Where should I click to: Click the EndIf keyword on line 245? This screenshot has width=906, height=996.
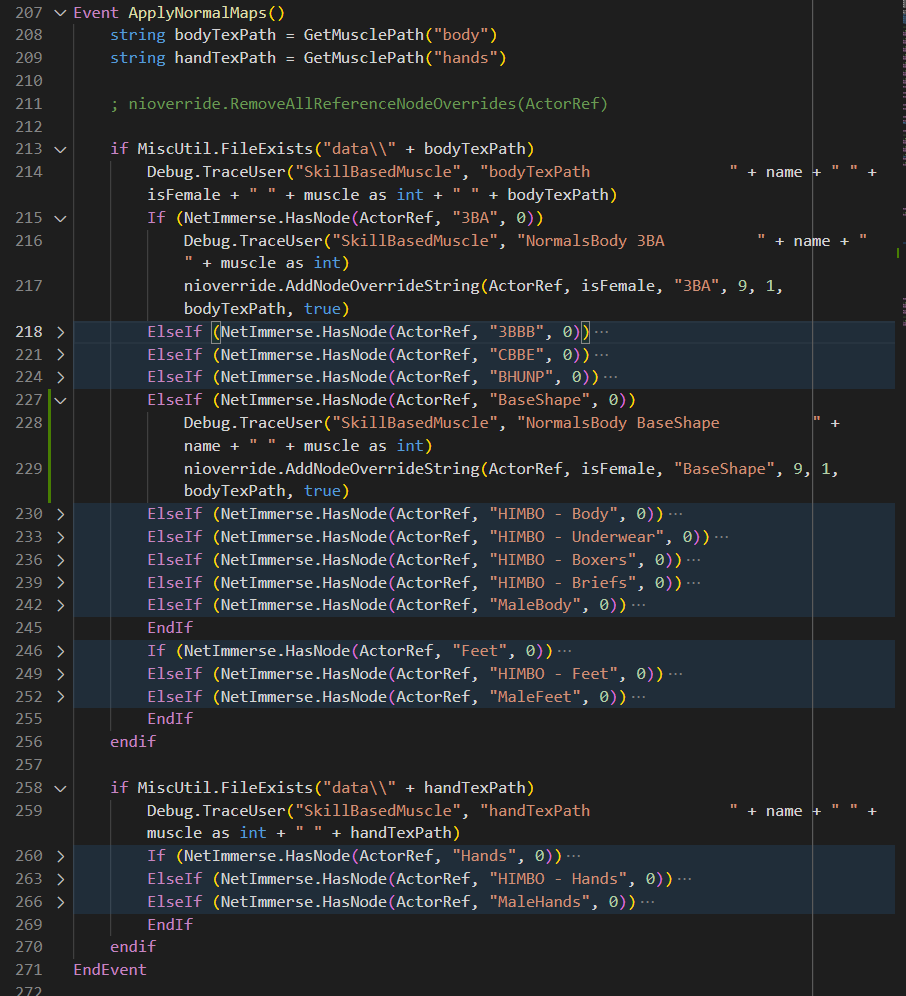(x=170, y=628)
